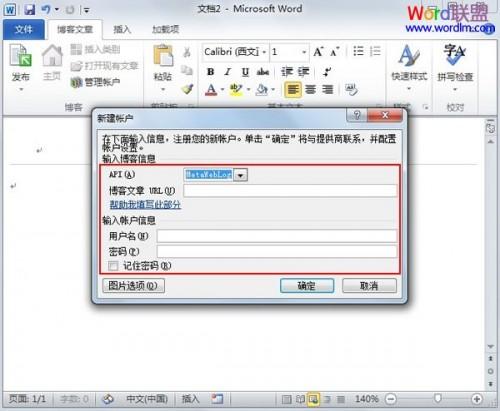The height and width of the screenshot is (411, 500).
Task: Click the Password (密码) input field
Action: pyautogui.click(x=277, y=252)
